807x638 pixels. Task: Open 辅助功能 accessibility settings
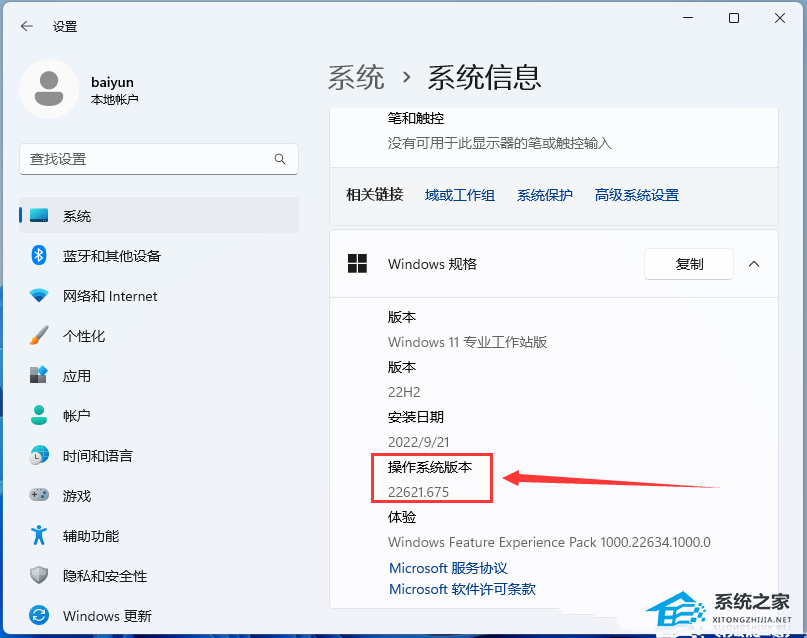[x=90, y=536]
